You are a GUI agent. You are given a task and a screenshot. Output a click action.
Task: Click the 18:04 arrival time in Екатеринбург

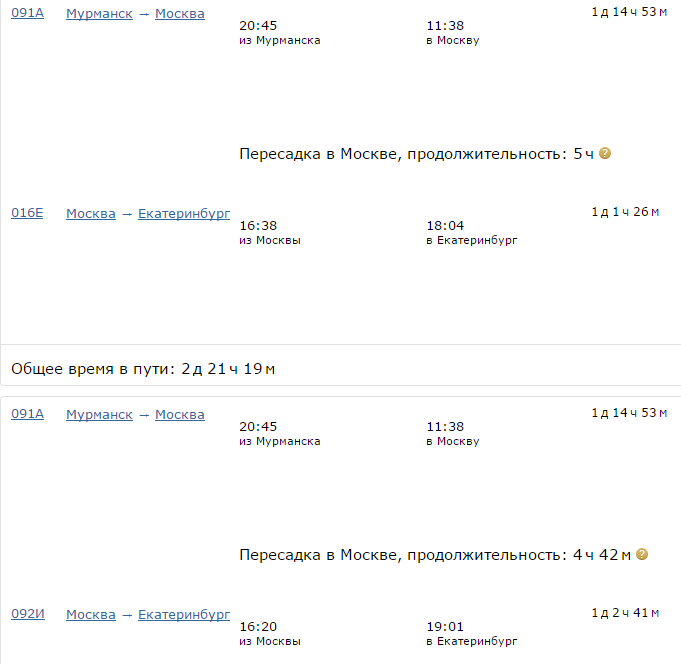click(445, 226)
